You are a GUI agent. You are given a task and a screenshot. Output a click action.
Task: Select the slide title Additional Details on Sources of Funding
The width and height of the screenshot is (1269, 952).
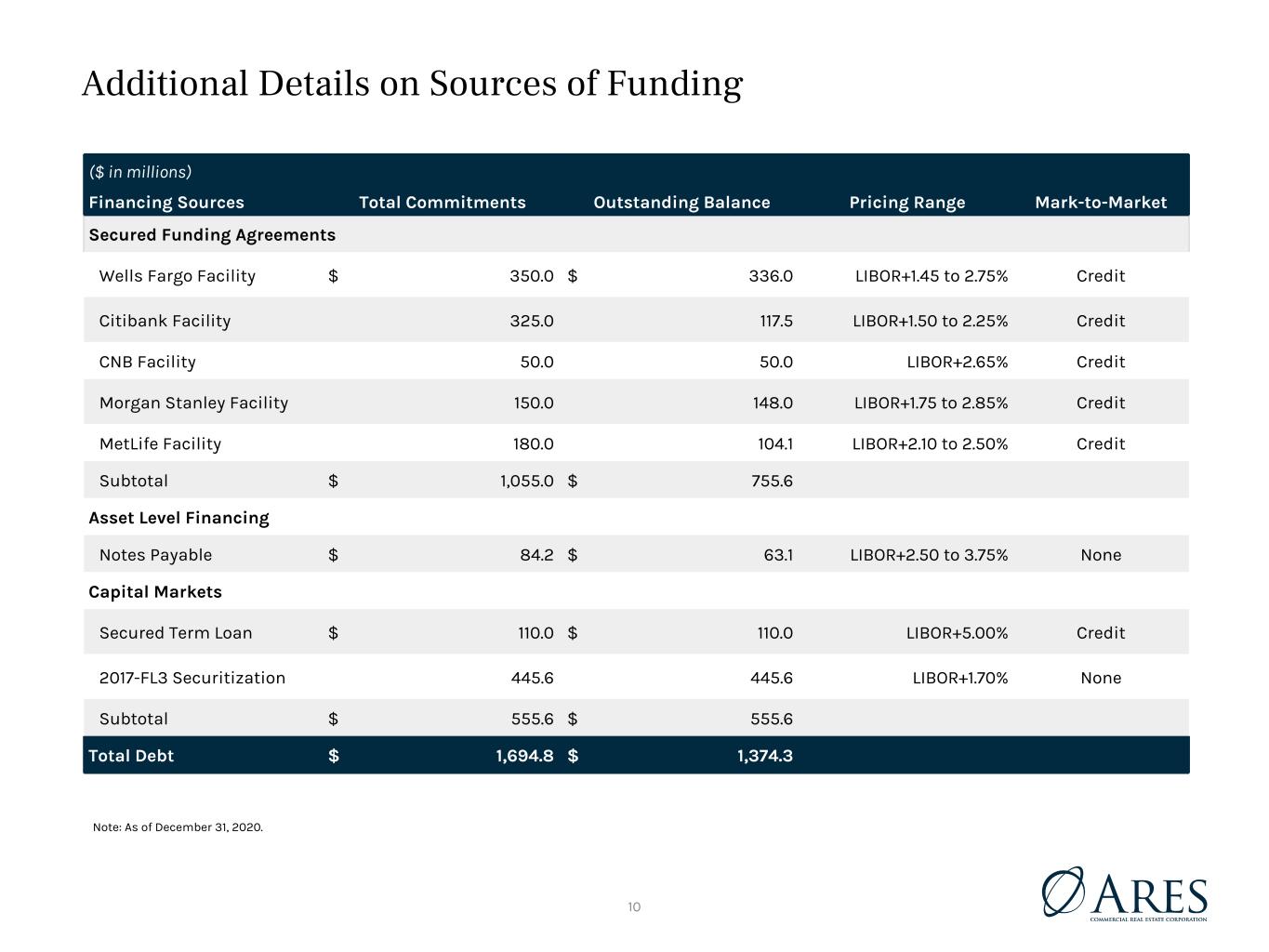[x=412, y=84]
